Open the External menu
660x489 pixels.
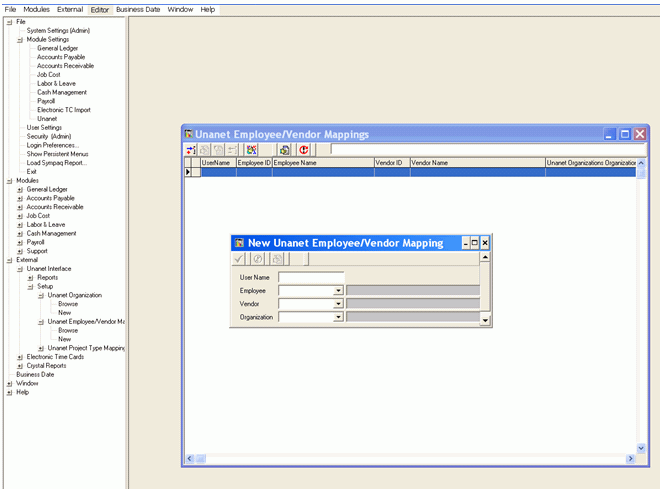(x=70, y=9)
